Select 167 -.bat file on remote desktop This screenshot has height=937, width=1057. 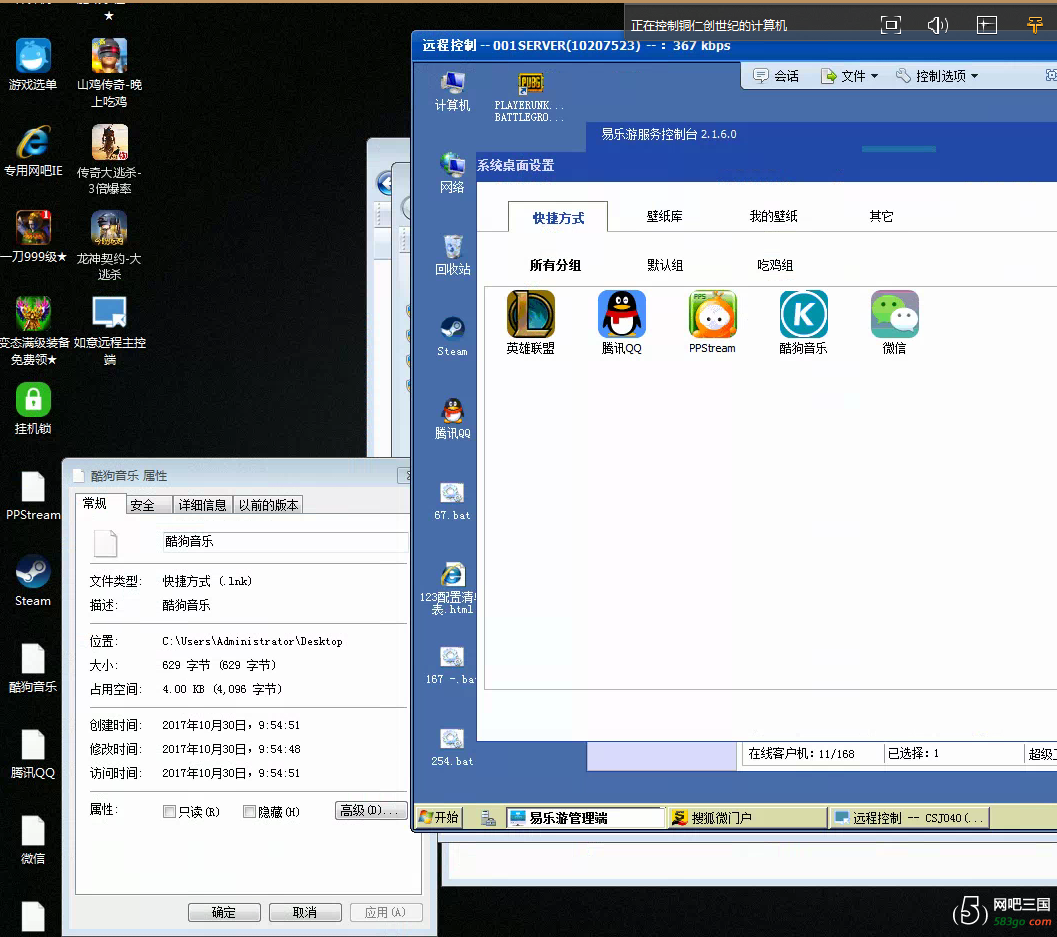pyautogui.click(x=451, y=666)
